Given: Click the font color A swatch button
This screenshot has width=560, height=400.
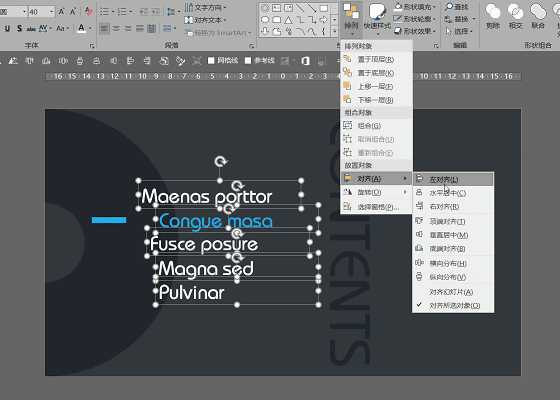Looking at the screenshot, I should tap(81, 28).
